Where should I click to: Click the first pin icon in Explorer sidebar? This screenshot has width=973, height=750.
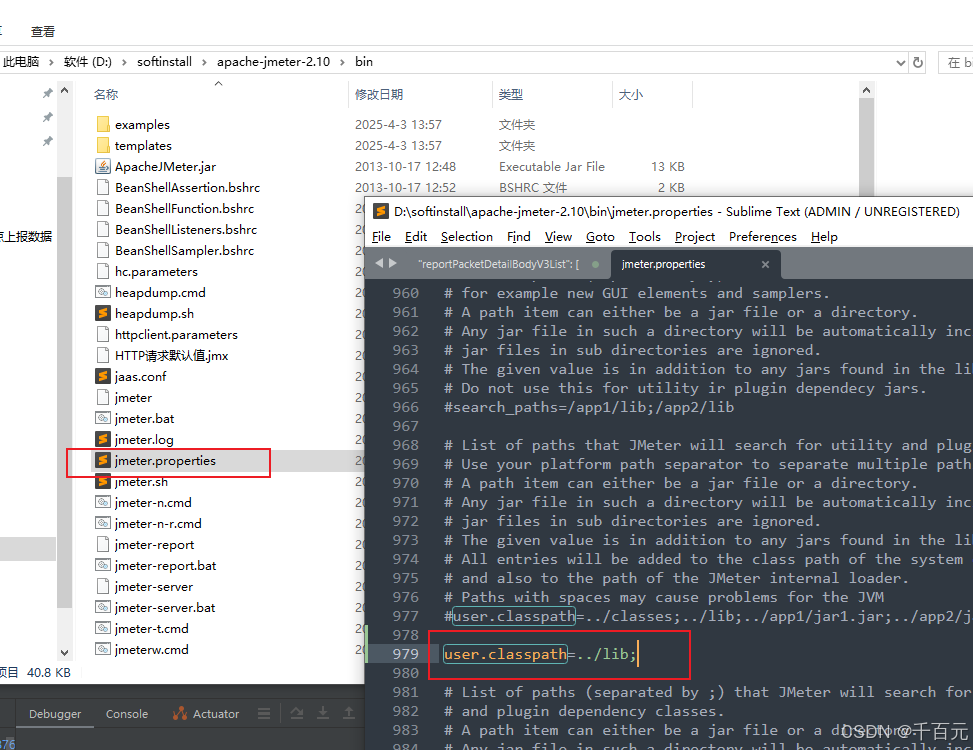click(47, 93)
